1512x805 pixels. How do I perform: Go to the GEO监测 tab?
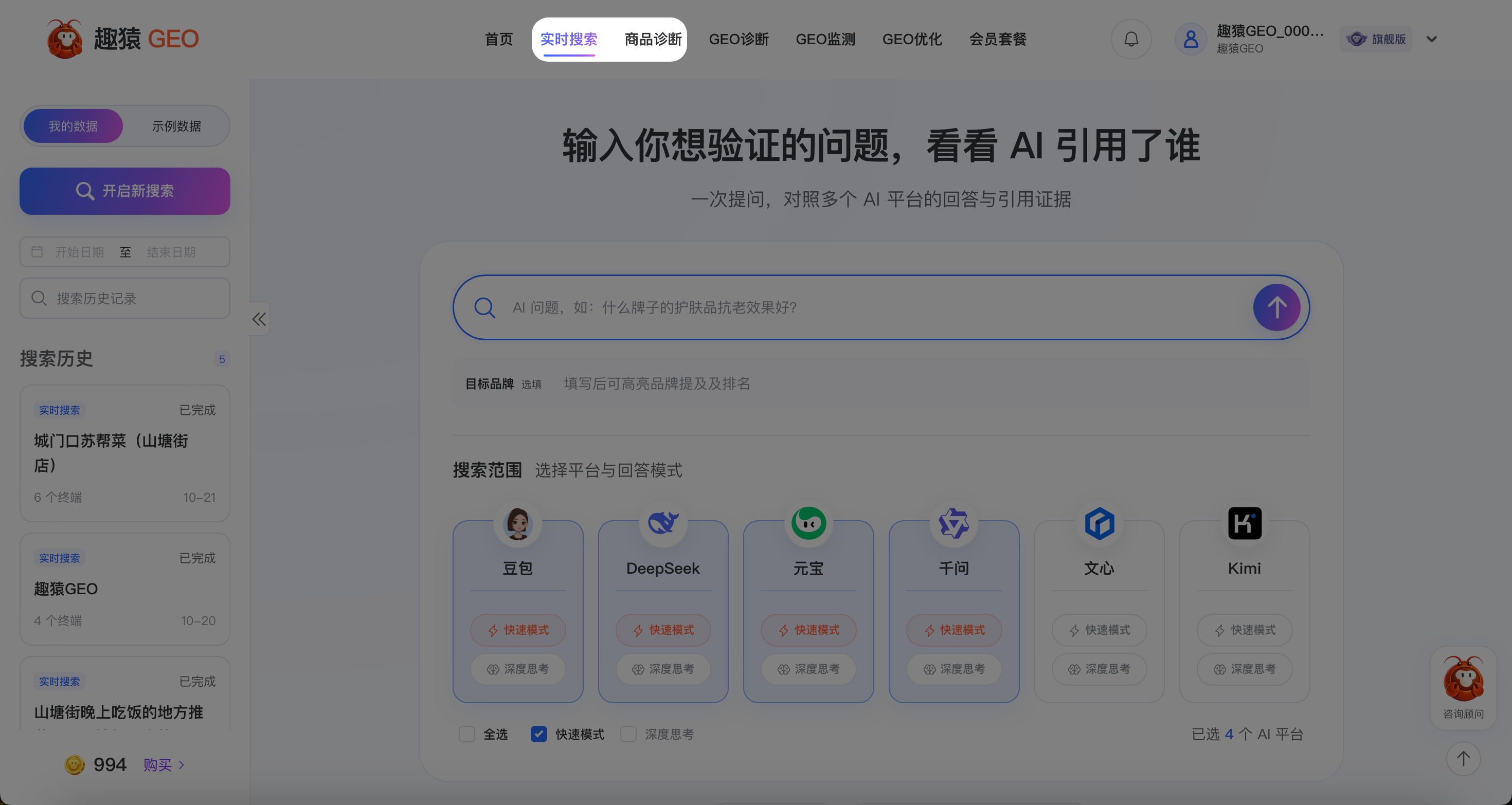click(x=825, y=39)
